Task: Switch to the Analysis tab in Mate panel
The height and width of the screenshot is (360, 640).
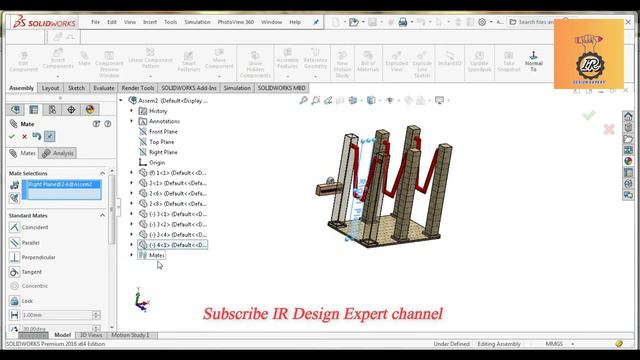Action: tap(58, 153)
